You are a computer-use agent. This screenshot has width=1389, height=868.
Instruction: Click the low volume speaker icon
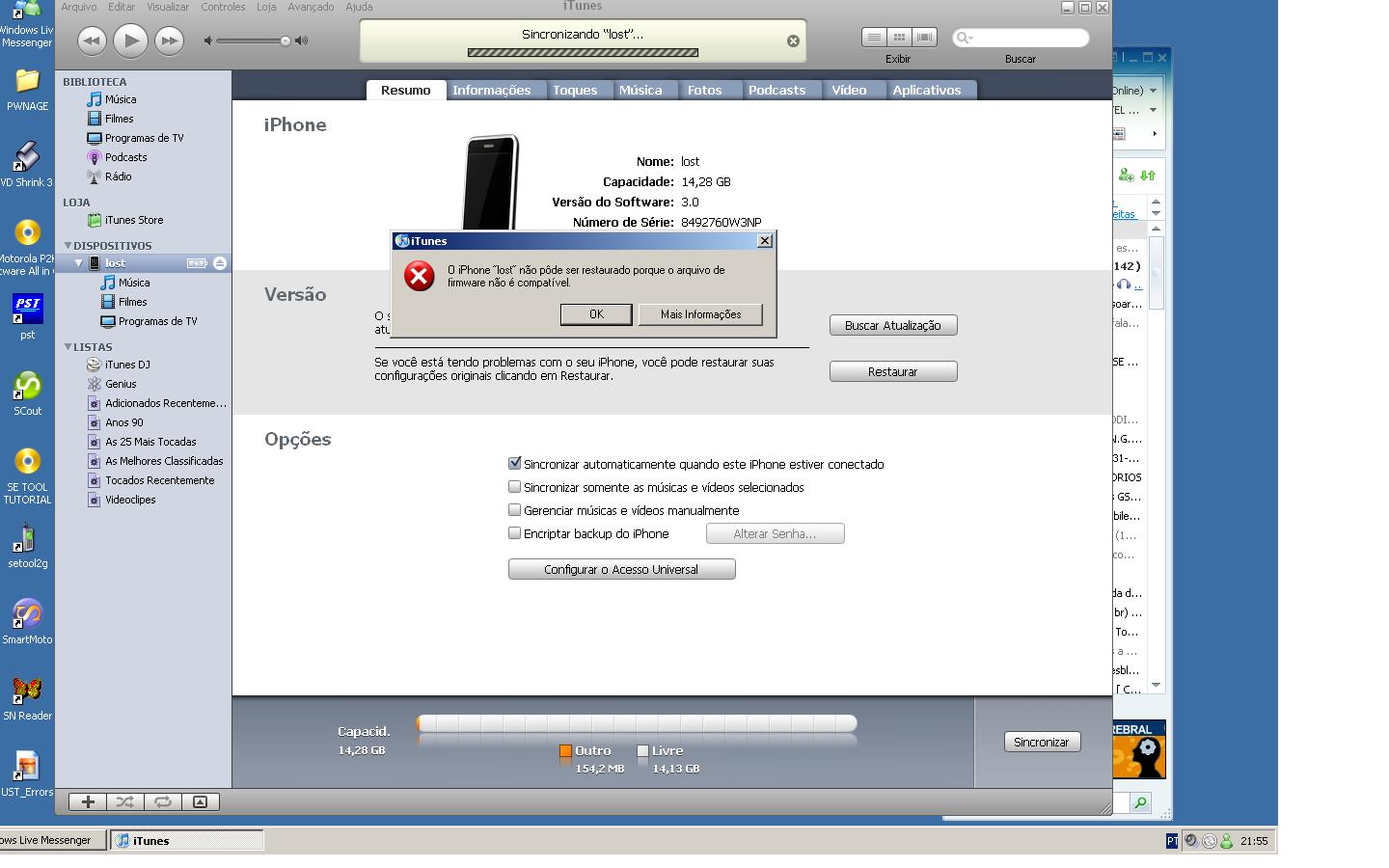(207, 41)
